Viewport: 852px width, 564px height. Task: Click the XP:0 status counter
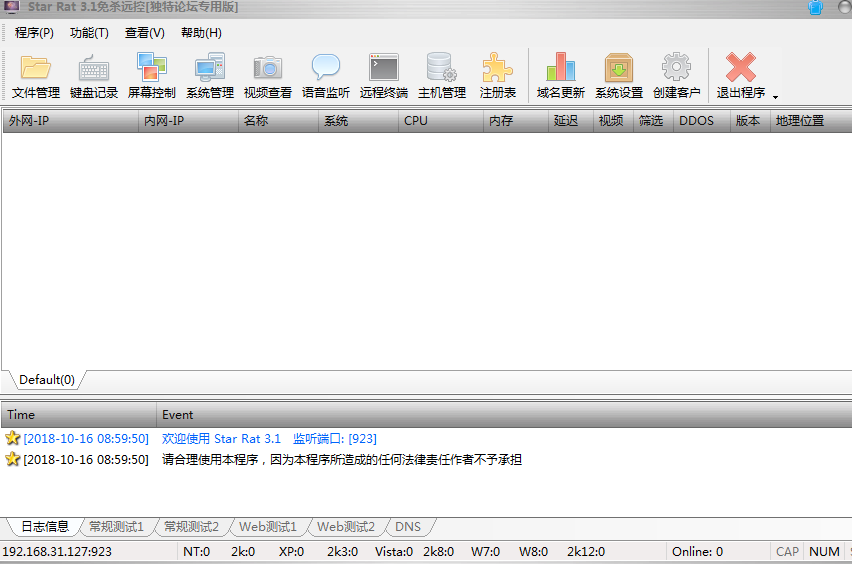click(x=291, y=552)
